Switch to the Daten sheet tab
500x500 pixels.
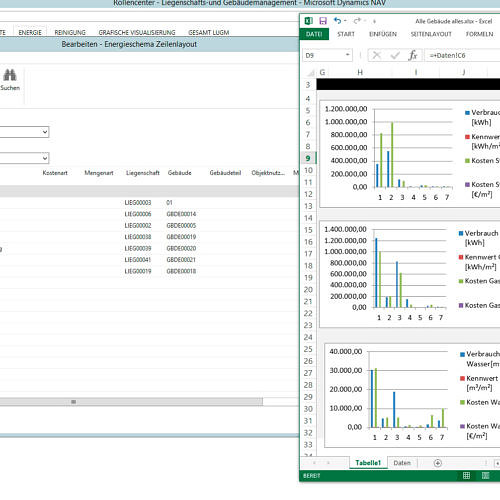coord(402,463)
